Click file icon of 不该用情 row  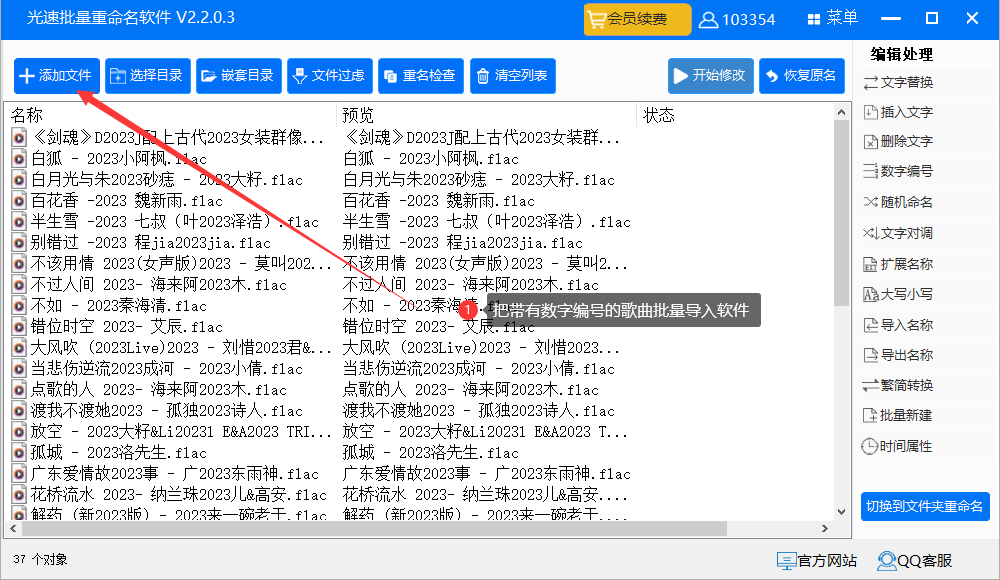coord(19,264)
